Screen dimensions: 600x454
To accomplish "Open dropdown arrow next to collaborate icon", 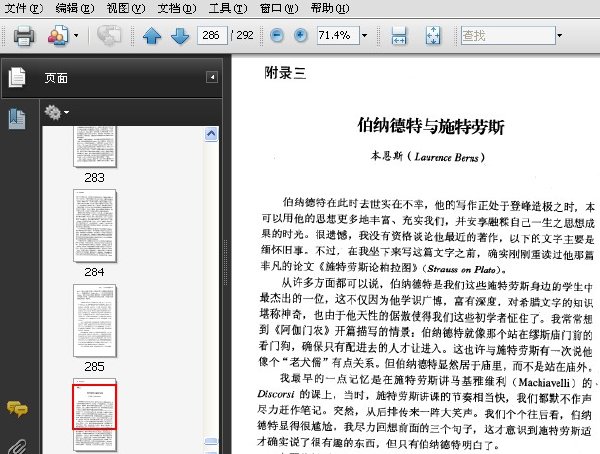I will pyautogui.click(x=76, y=36).
